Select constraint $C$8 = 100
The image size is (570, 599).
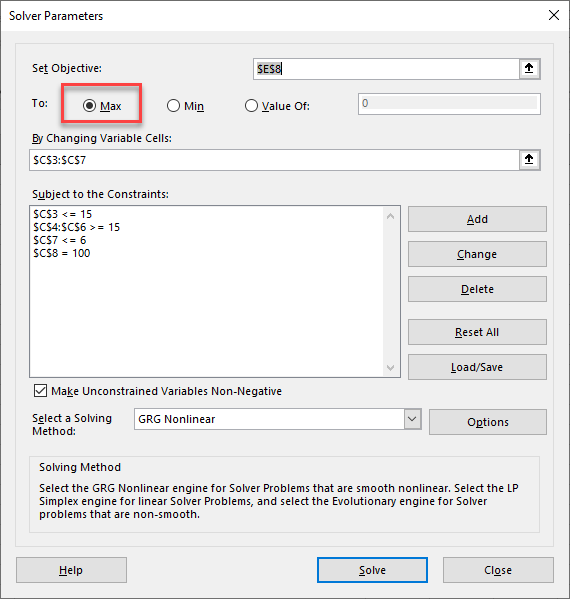coord(62,253)
